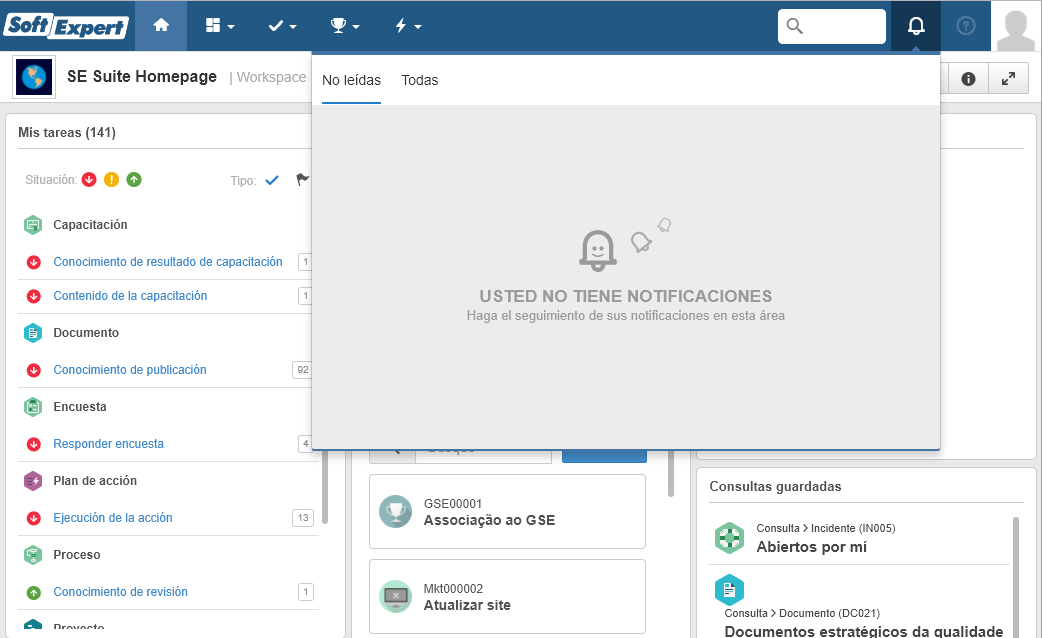Click the Consultas guardadas heading

pos(775,486)
